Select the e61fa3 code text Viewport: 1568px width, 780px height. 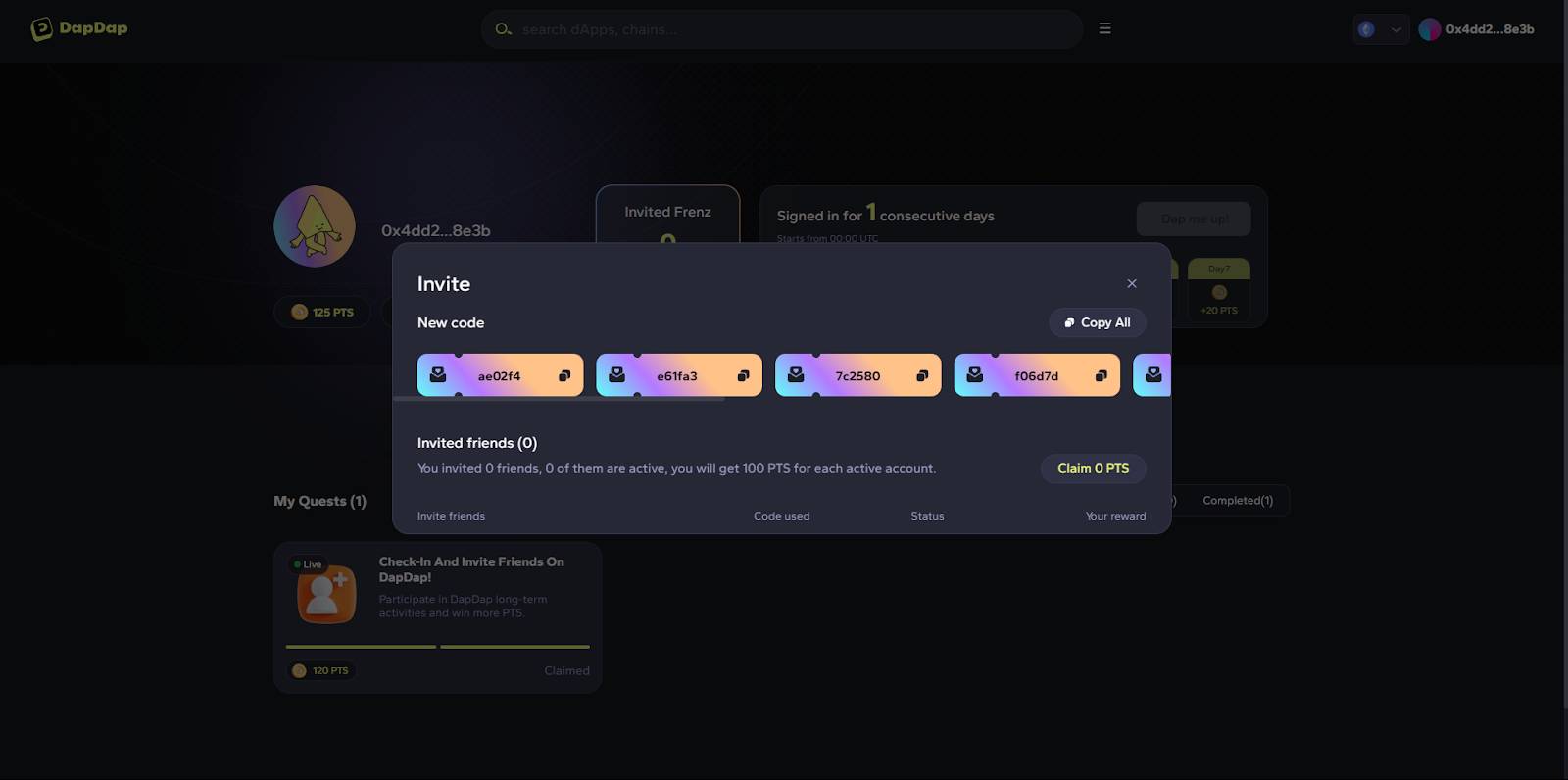(x=677, y=376)
